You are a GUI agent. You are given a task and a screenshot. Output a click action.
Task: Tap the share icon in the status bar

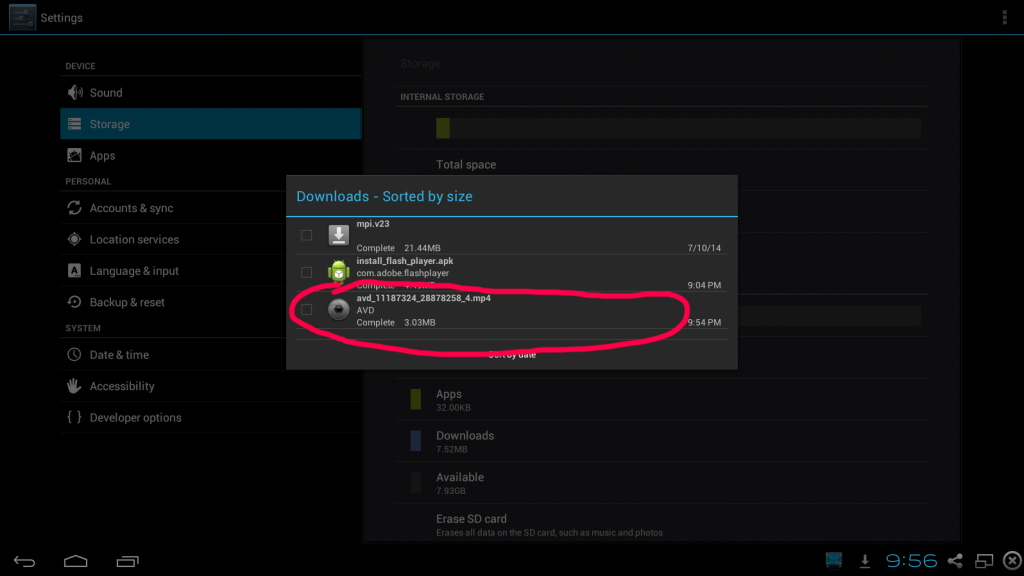pyautogui.click(x=955, y=561)
